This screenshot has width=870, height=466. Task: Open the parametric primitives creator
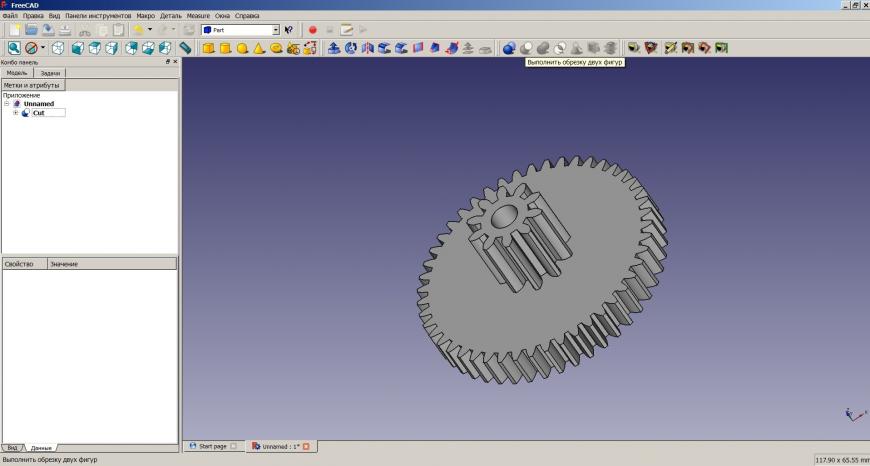point(294,48)
